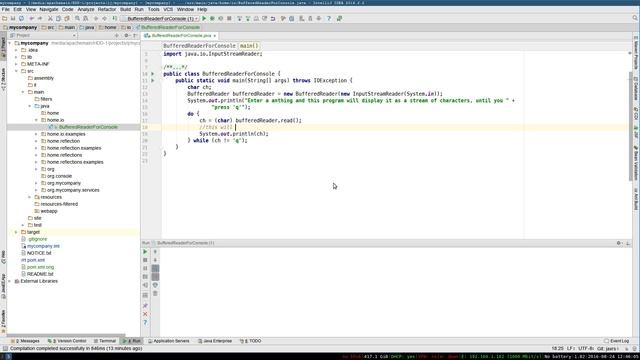Move up the stack trace in Run panel

point(155,252)
